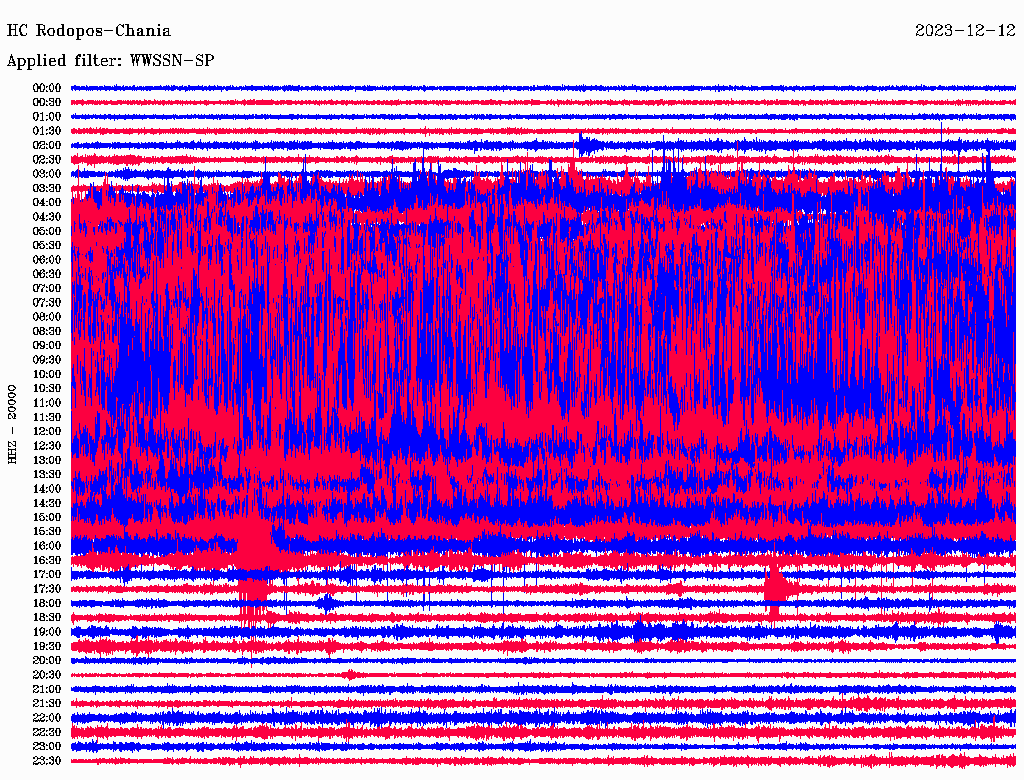Select the 20:30 time label
This screenshot has height=780, width=1024.
(x=47, y=675)
